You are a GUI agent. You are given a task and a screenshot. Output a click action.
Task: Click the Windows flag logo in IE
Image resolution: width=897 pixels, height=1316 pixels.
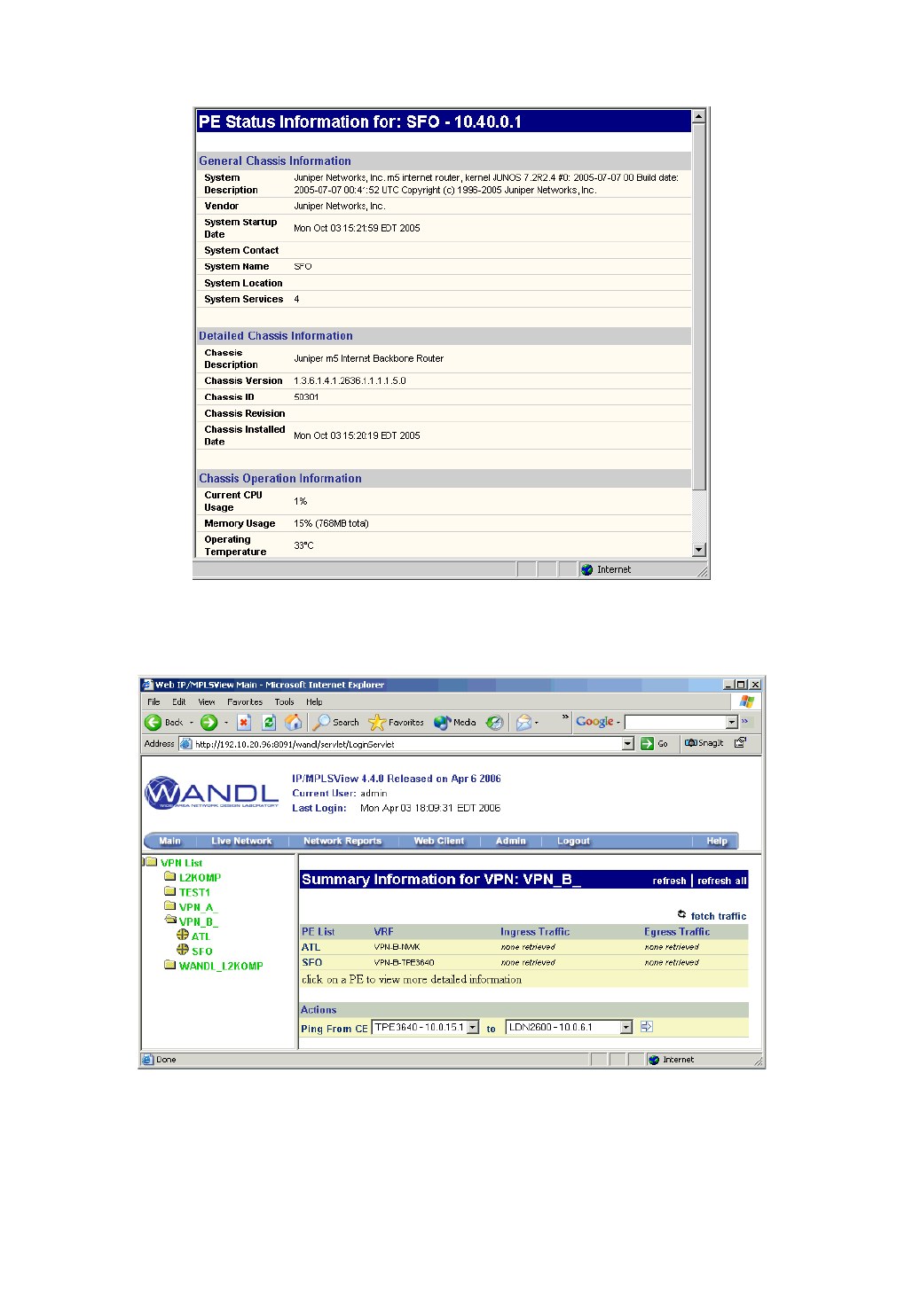pos(747,701)
